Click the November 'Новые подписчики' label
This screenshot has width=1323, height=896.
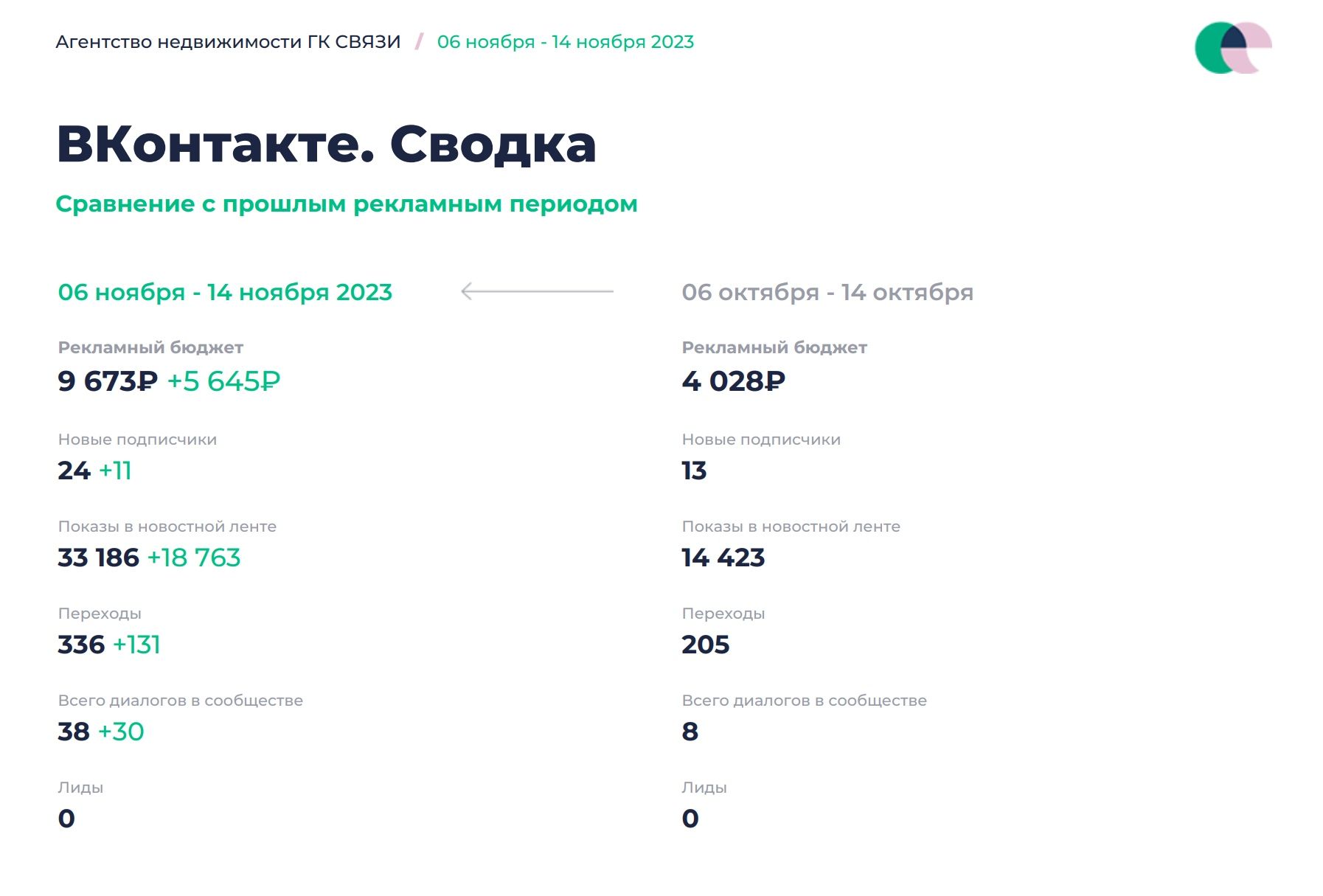(x=137, y=440)
